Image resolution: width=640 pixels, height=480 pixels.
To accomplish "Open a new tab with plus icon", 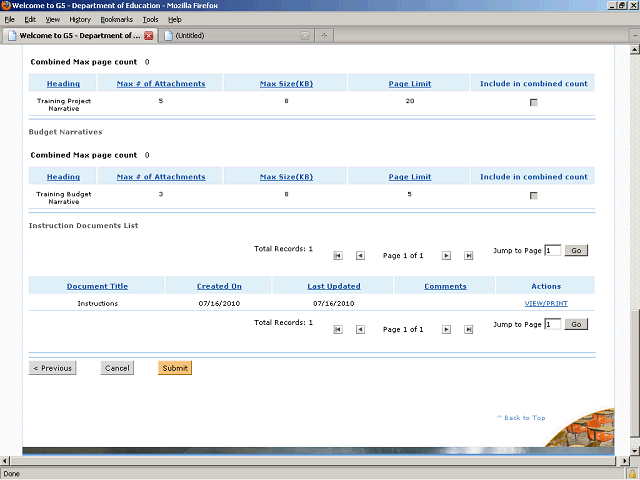I will pyautogui.click(x=324, y=36).
